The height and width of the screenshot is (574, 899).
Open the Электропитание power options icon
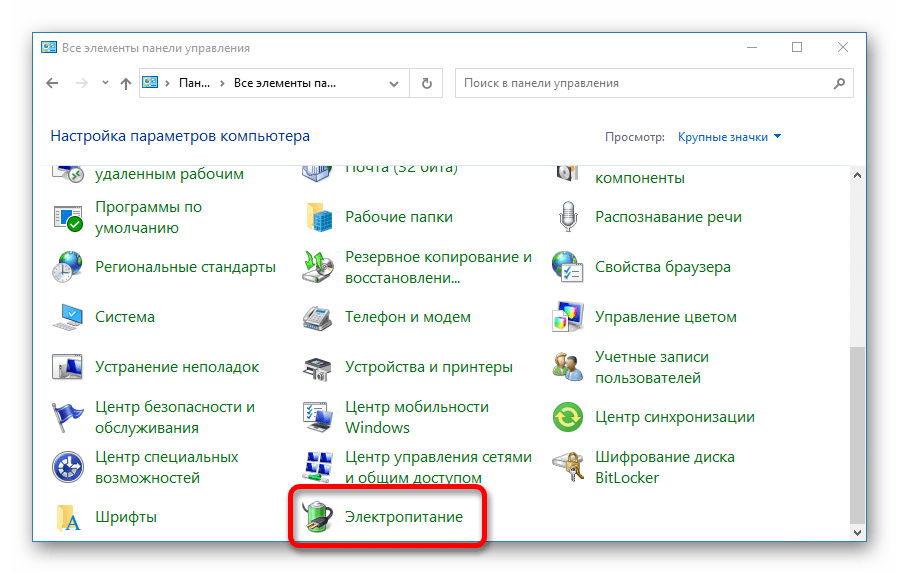click(x=318, y=517)
